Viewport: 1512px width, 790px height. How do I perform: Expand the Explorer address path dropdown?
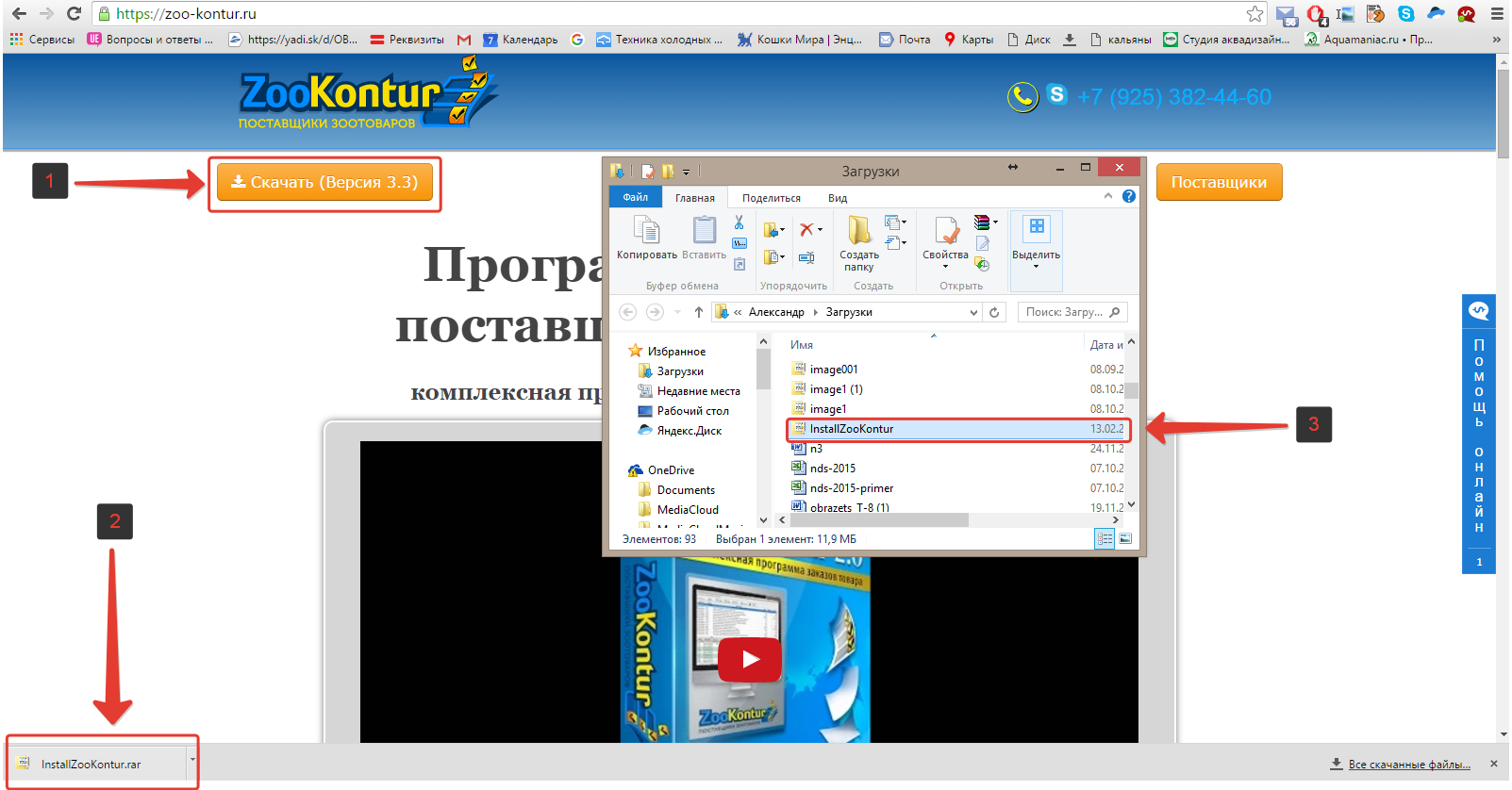tap(973, 312)
